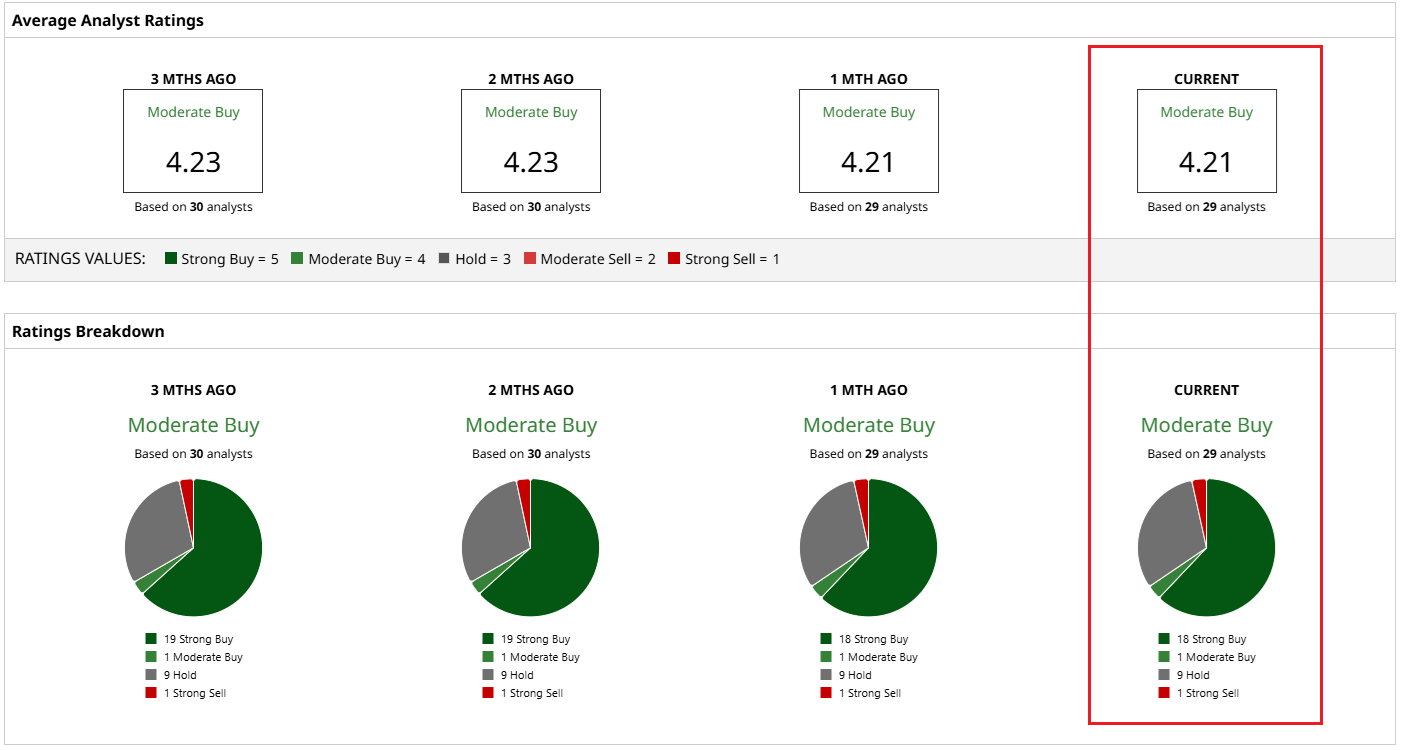Click the gray Hold = 3 legend swatch

point(444,259)
